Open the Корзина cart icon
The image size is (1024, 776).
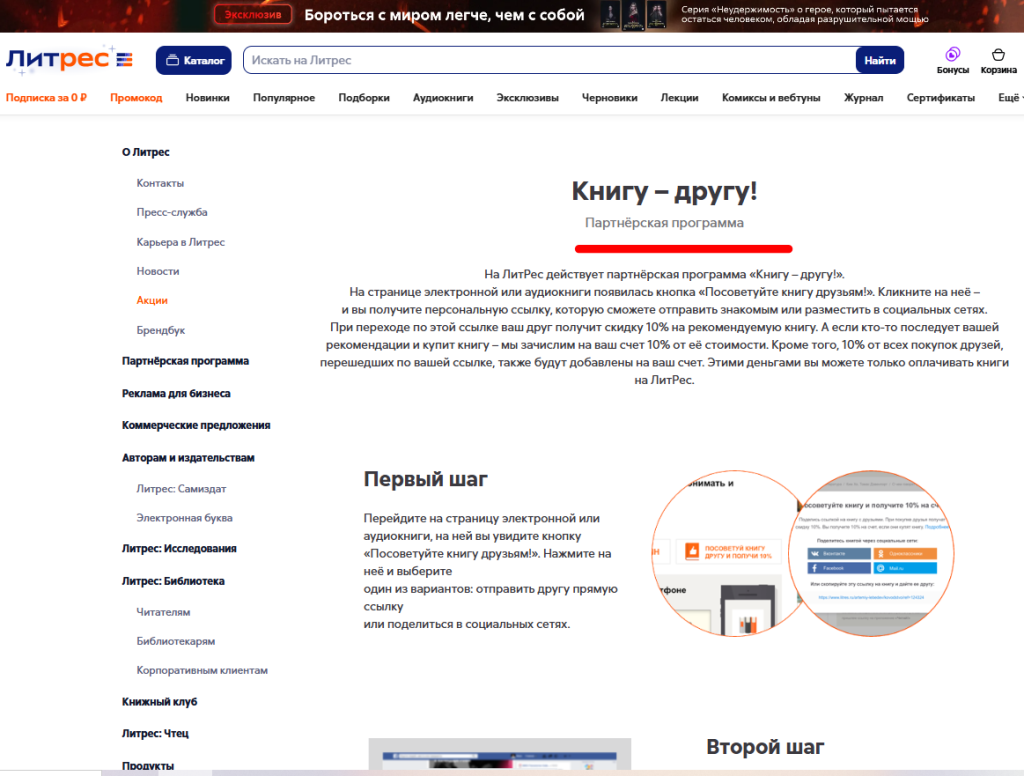coord(998,60)
